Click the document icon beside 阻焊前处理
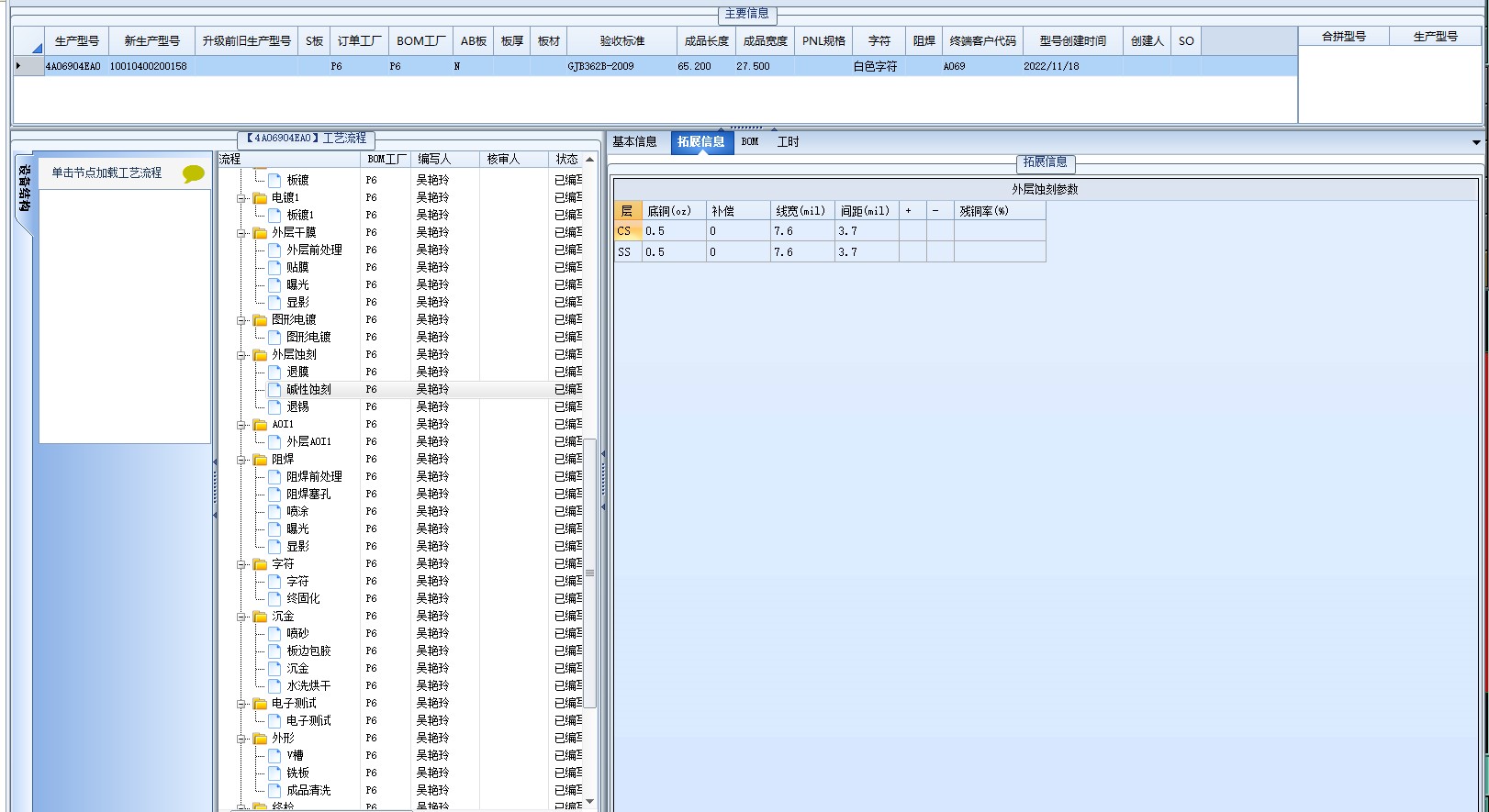This screenshot has height=812, width=1489. [274, 476]
